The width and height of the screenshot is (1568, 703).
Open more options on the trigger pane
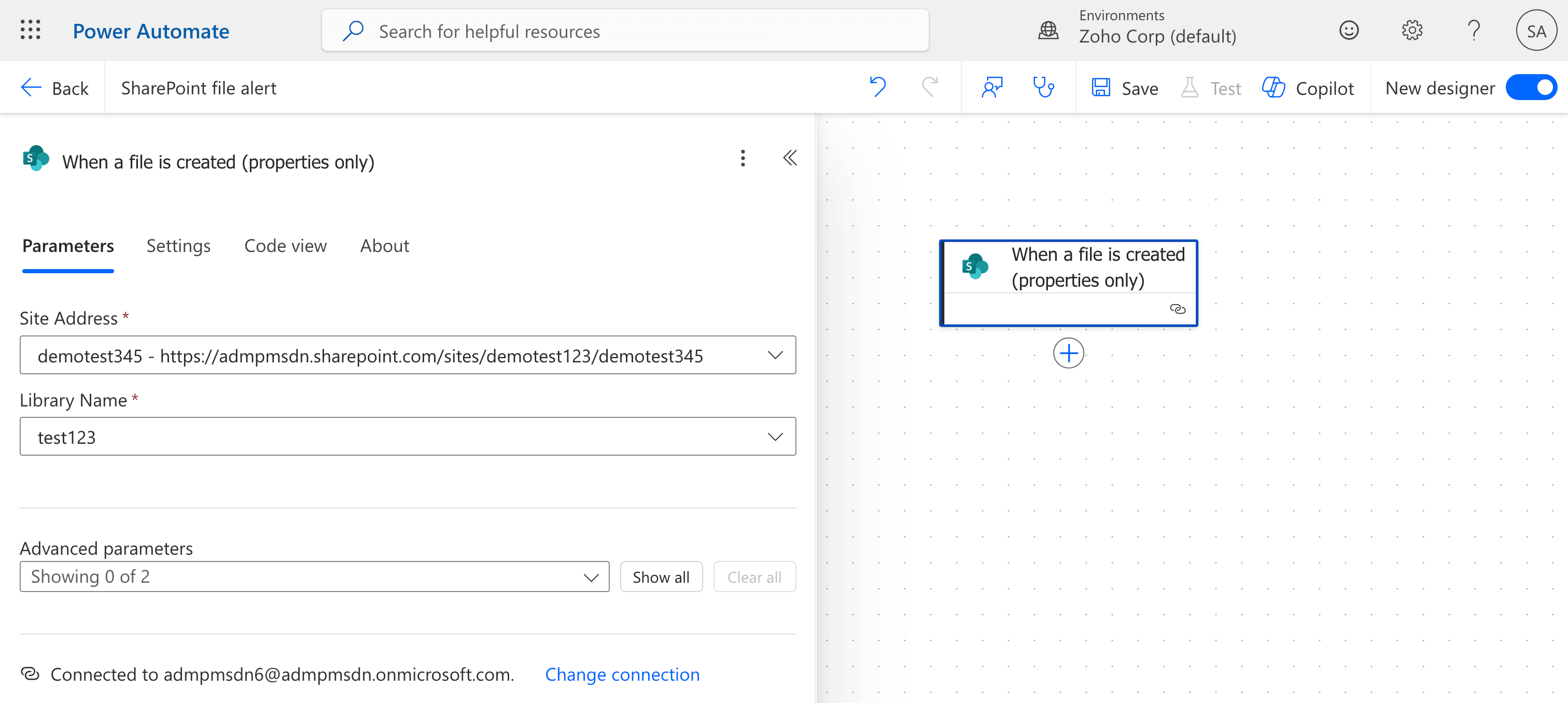point(743,158)
